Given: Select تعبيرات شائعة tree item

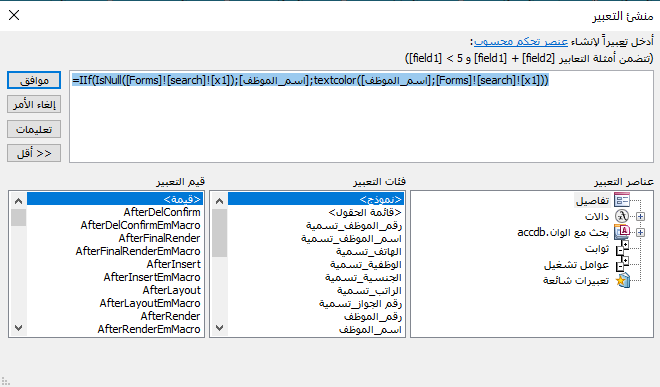Looking at the screenshot, I should coord(576,280).
